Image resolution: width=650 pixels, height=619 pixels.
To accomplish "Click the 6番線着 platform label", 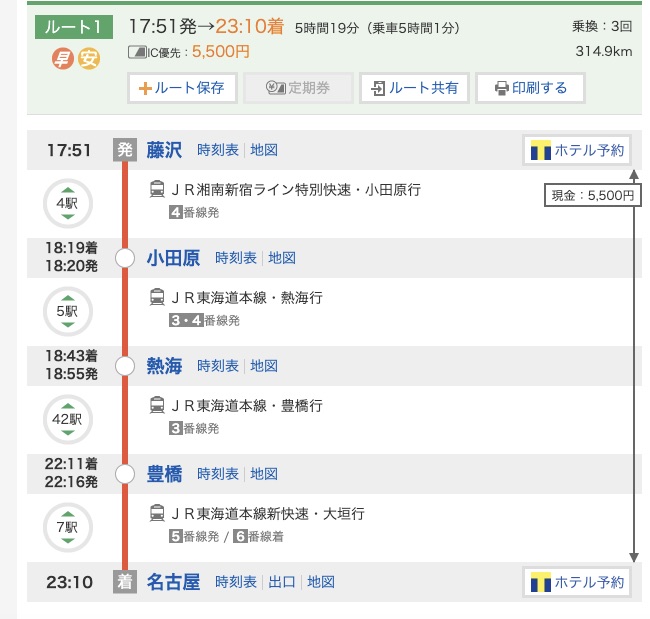I will click(x=259, y=536).
